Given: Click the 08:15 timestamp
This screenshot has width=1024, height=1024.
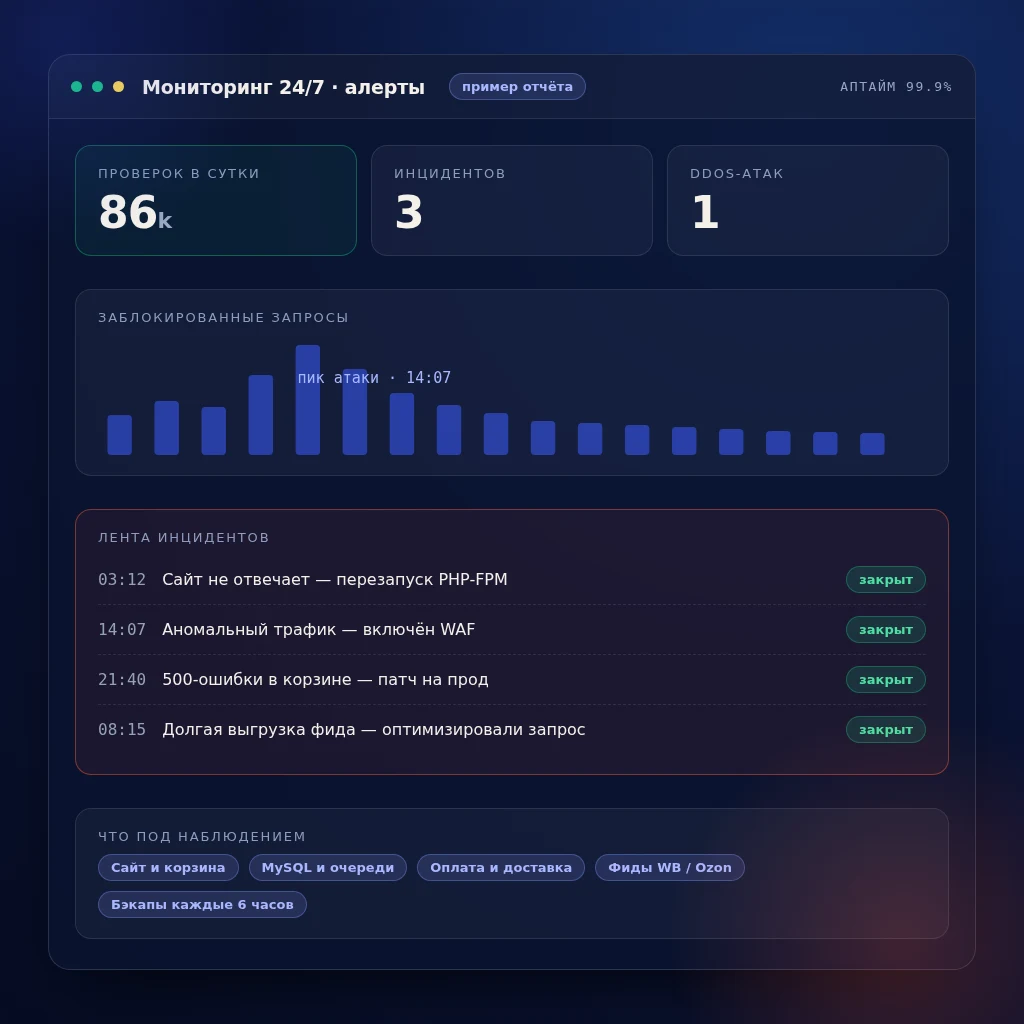Looking at the screenshot, I should pos(122,729).
